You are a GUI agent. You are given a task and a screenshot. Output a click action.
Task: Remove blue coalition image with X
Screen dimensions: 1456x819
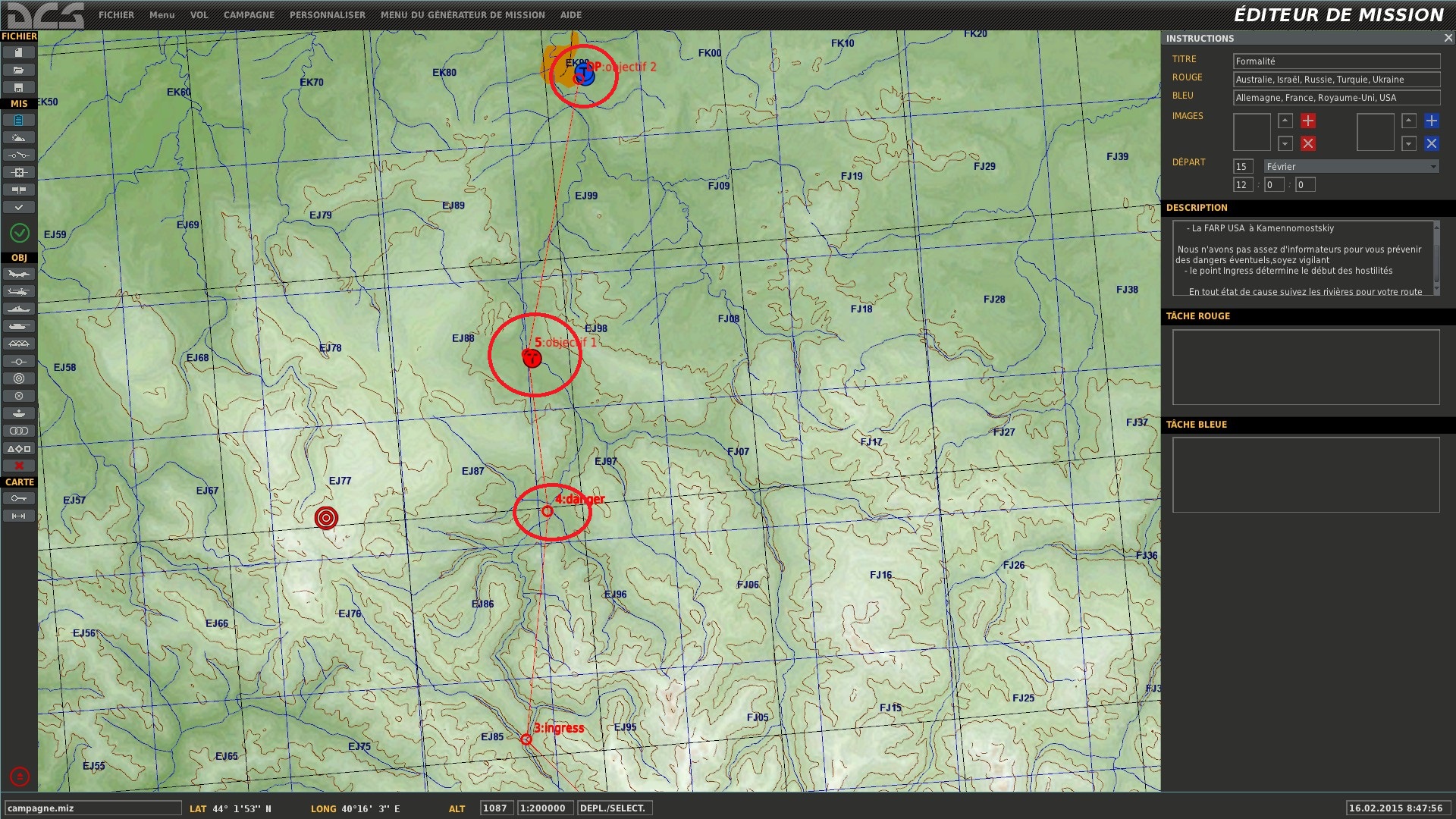(x=1432, y=143)
